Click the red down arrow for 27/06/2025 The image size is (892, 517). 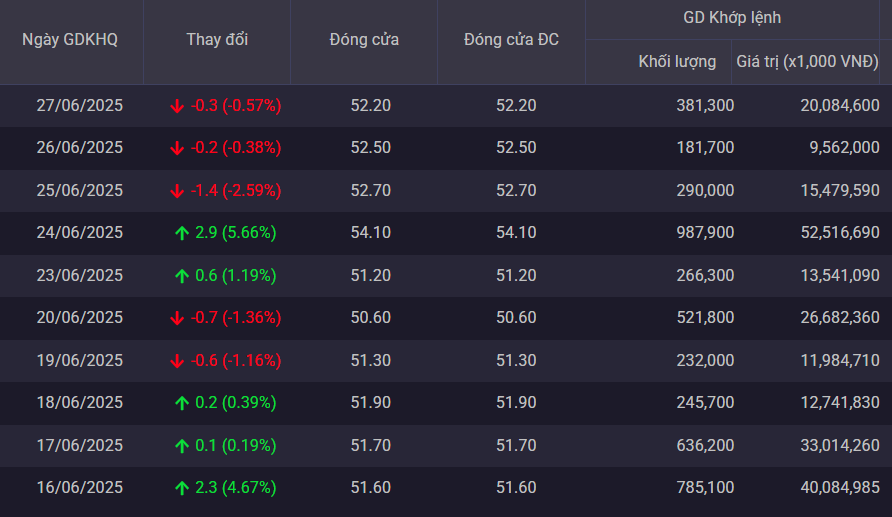[x=178, y=105]
